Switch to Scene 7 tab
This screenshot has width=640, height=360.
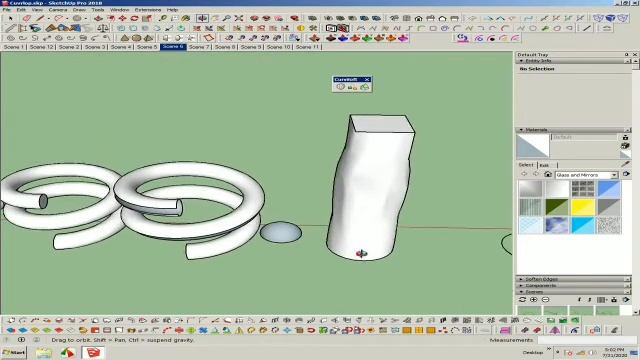pyautogui.click(x=199, y=47)
